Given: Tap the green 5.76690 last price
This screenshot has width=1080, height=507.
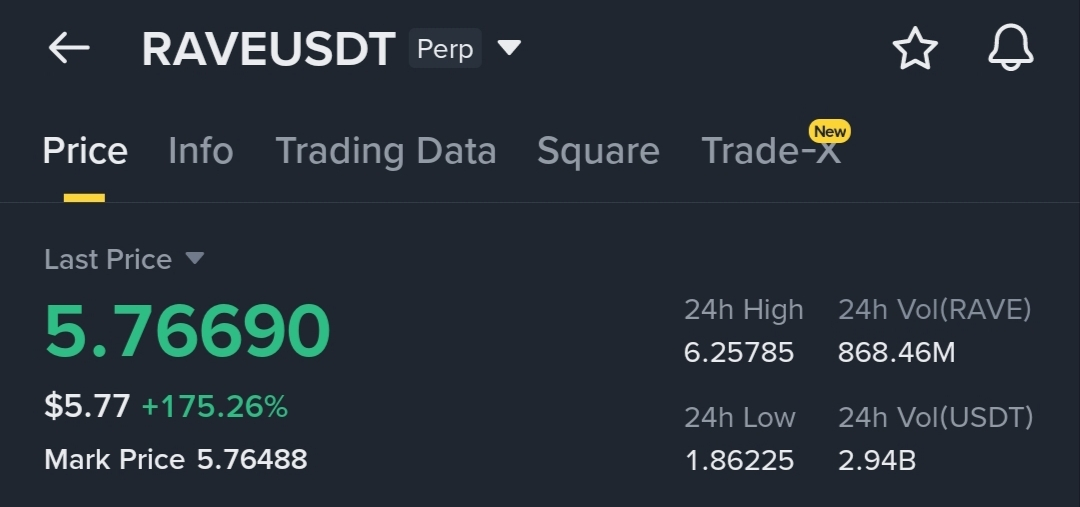Looking at the screenshot, I should coord(187,331).
